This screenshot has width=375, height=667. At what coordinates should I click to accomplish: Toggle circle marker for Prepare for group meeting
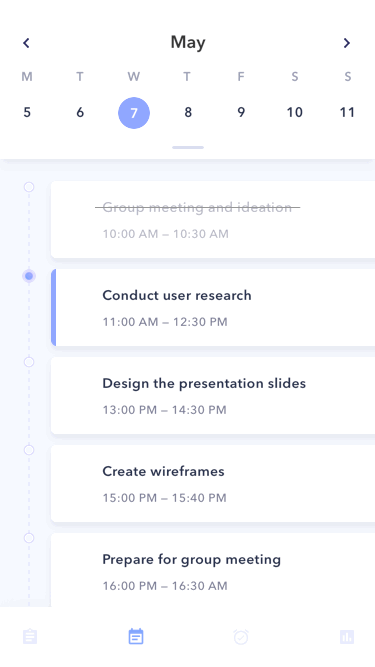click(29, 538)
